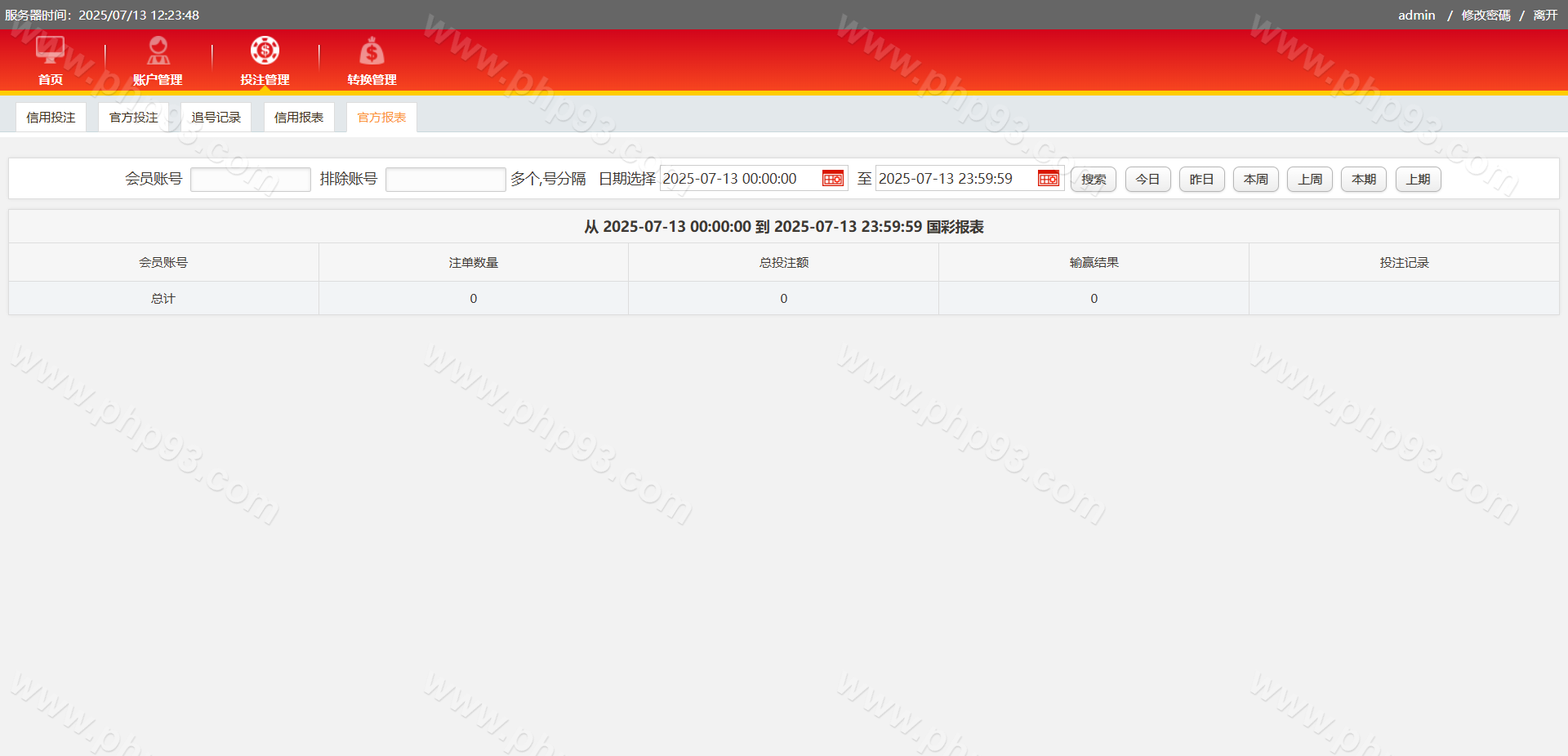This screenshot has height=756, width=1568.
Task: Filter report by 本周
Action: click(x=1255, y=180)
